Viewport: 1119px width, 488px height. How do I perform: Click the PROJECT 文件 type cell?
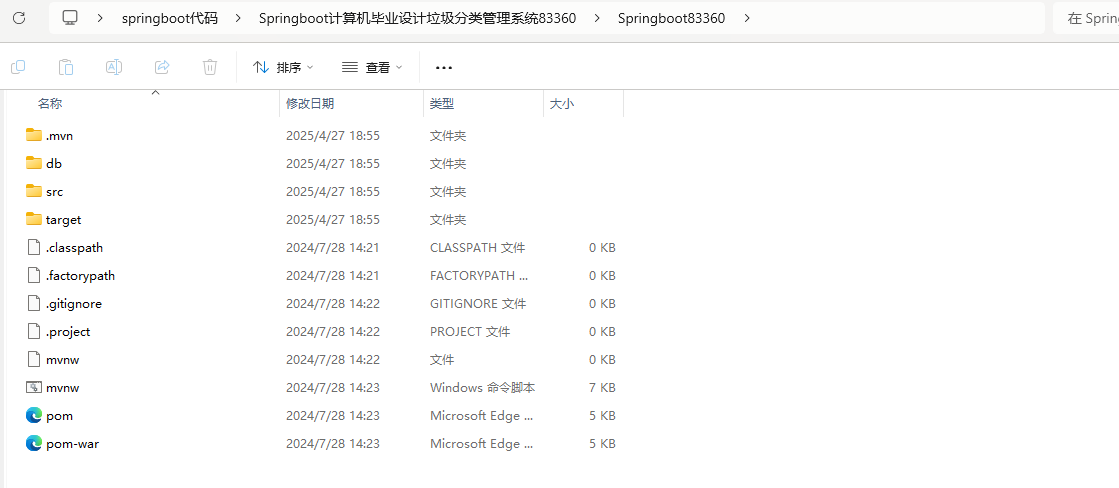point(470,332)
